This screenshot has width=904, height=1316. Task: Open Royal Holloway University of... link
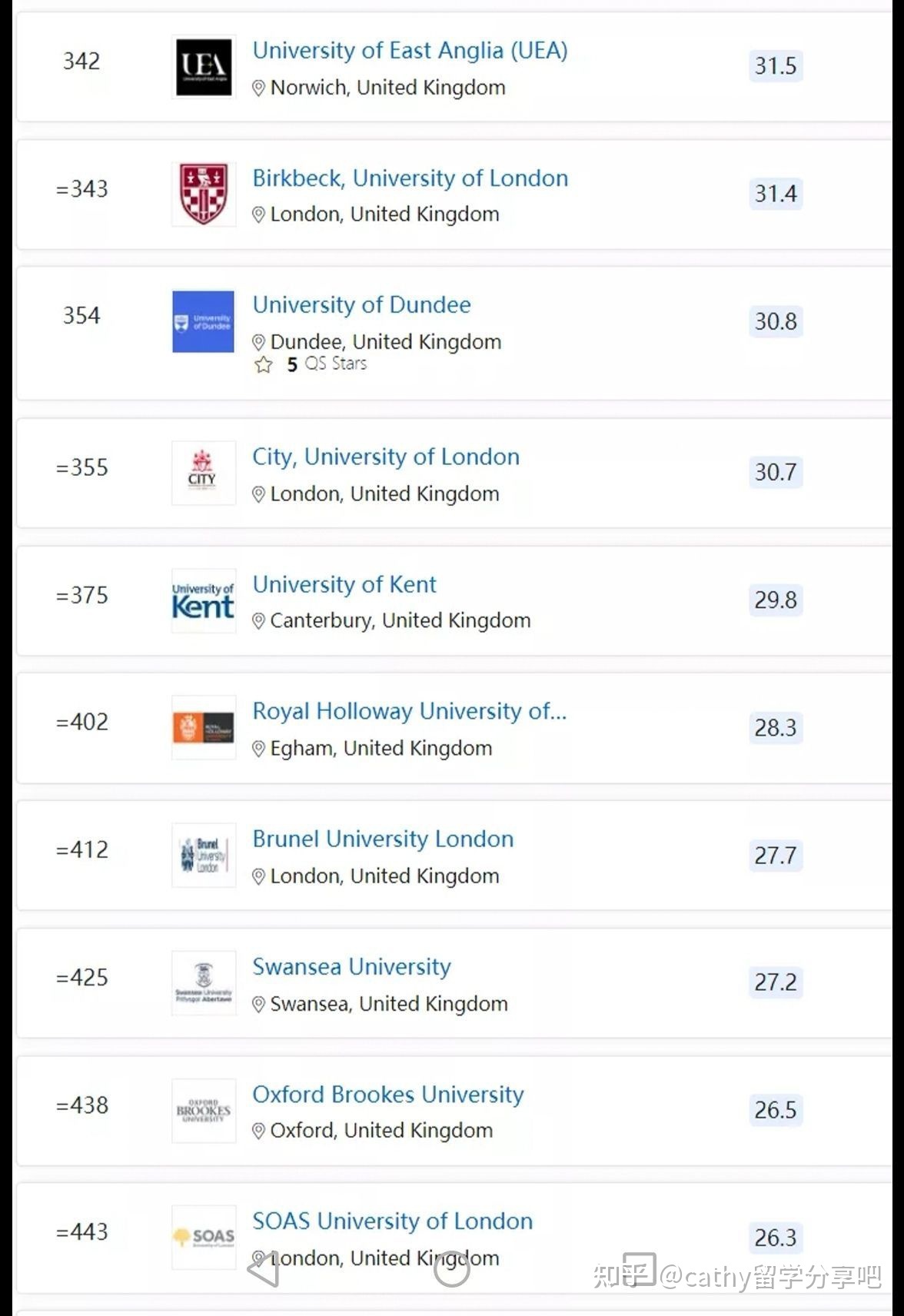(410, 712)
